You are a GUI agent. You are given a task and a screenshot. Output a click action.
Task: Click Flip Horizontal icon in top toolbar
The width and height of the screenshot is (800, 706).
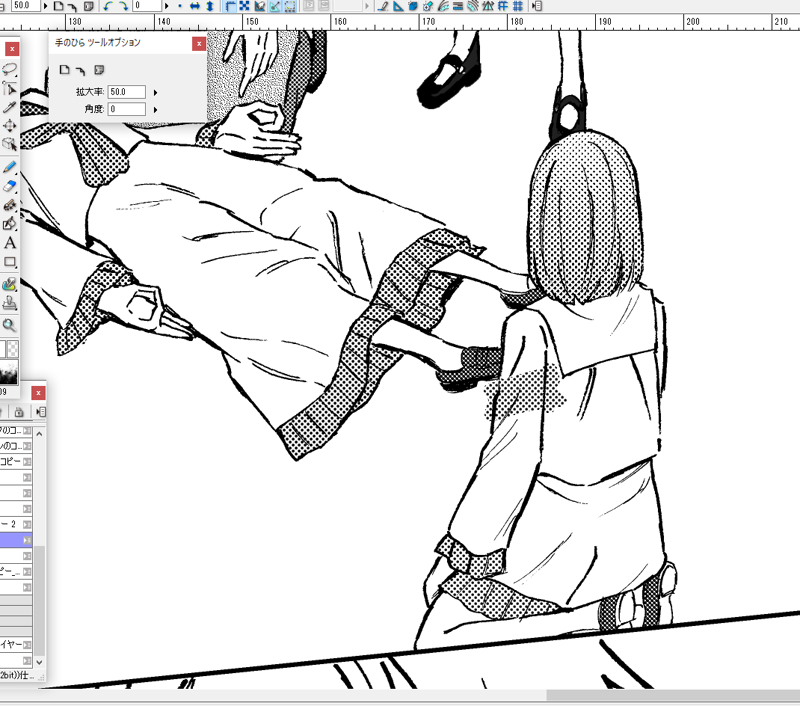195,6
